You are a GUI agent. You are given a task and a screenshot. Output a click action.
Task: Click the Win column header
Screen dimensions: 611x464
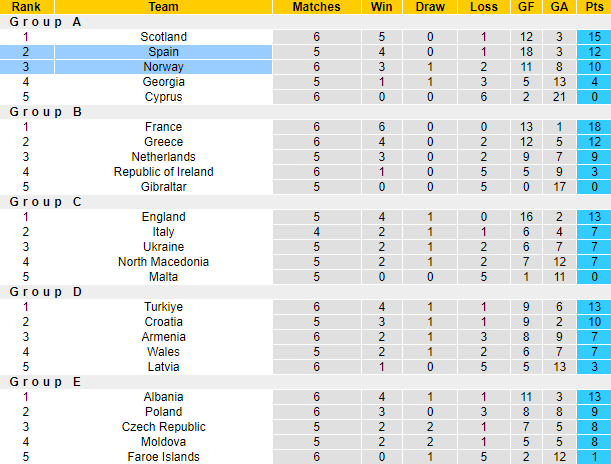(381, 7)
